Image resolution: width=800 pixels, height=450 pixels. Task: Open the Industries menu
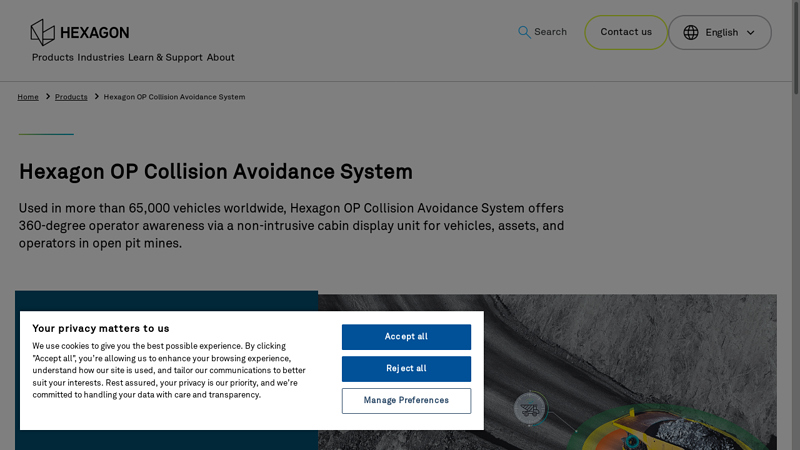(101, 58)
